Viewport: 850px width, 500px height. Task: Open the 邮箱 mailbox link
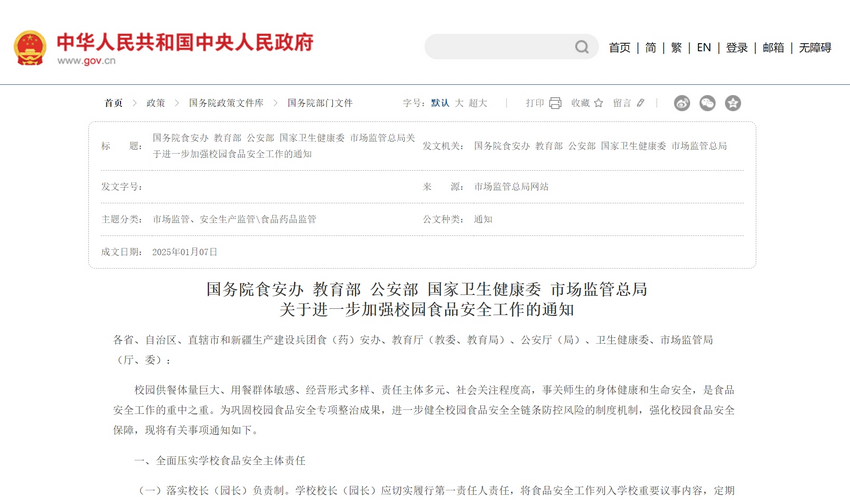(x=773, y=48)
